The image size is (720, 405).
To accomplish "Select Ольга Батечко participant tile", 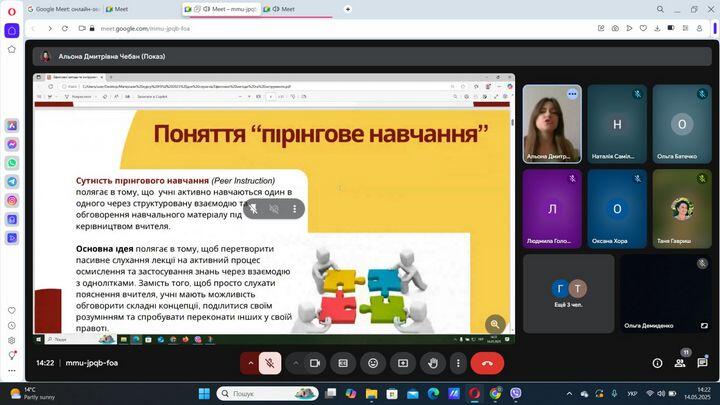I will tap(682, 124).
